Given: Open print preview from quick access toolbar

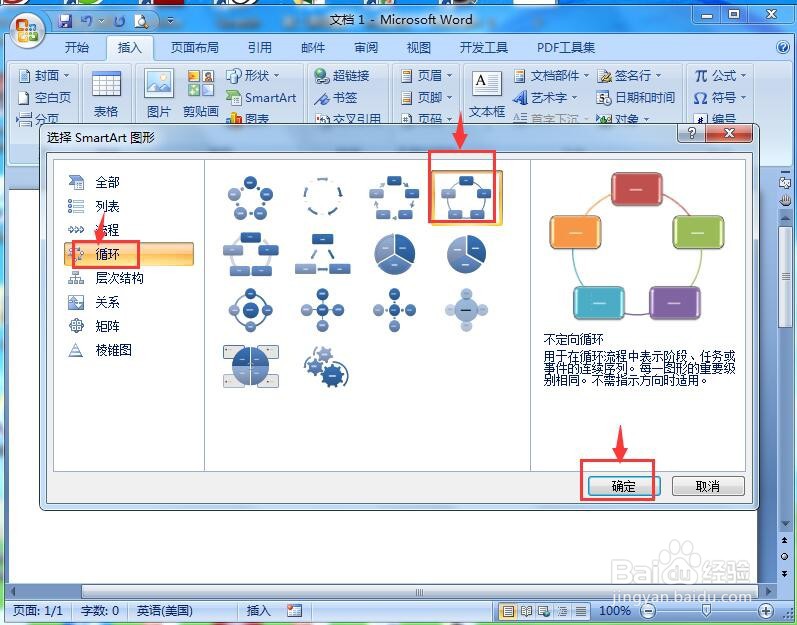Looking at the screenshot, I should (141, 21).
